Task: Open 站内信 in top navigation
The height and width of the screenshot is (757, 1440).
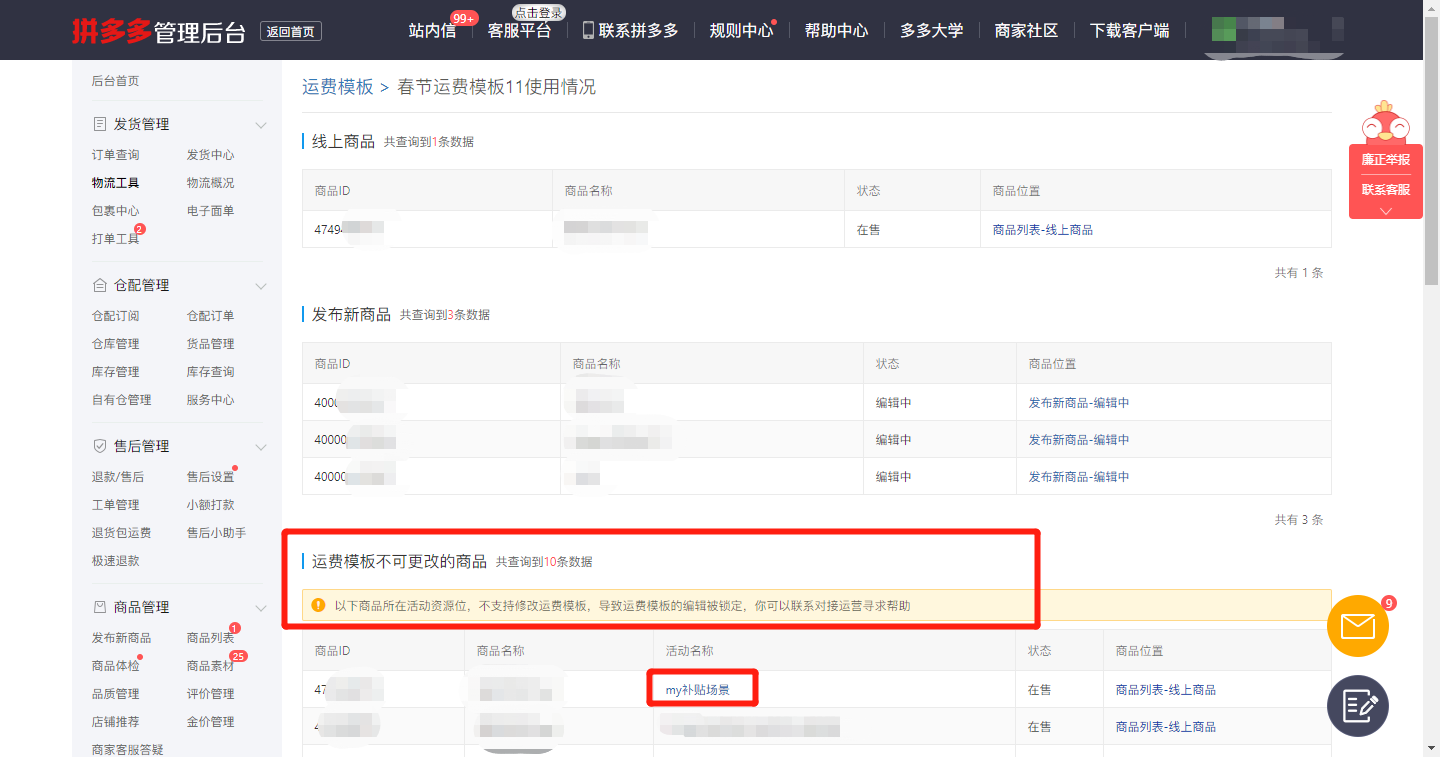Action: pos(432,30)
